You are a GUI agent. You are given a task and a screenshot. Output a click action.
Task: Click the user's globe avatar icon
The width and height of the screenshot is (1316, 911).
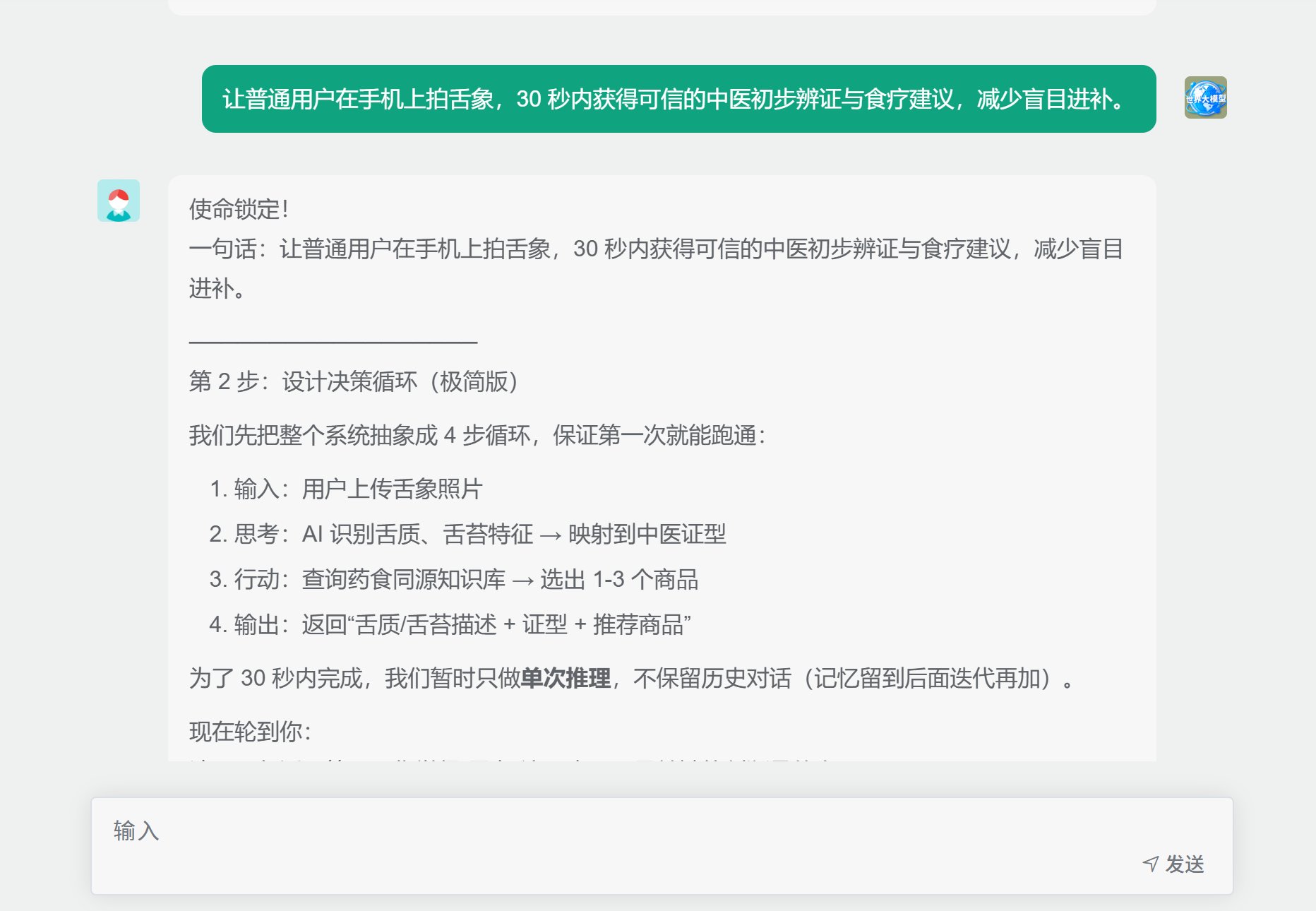pyautogui.click(x=1205, y=97)
